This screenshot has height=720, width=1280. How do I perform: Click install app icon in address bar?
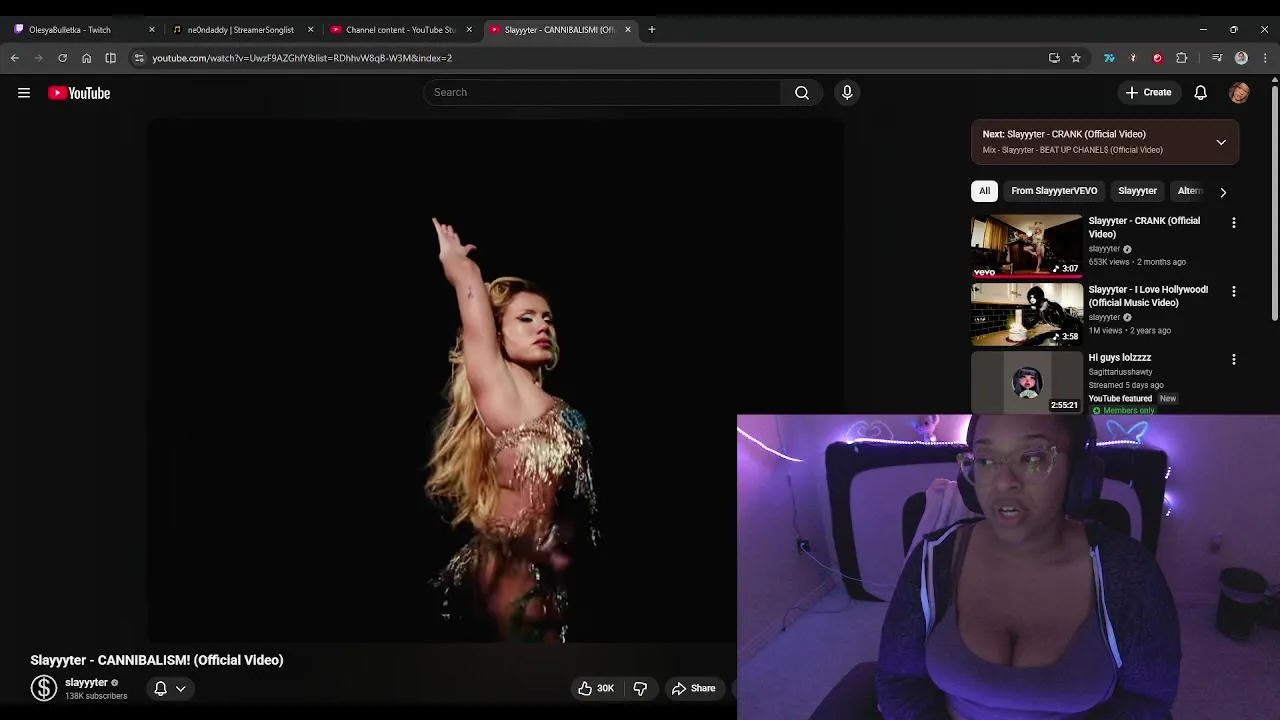[1054, 58]
